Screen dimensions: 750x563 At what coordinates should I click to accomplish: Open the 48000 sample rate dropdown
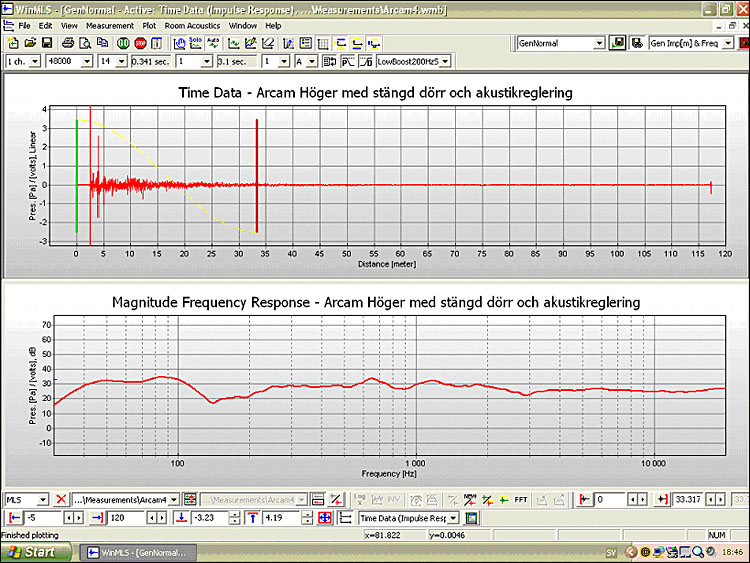click(87, 62)
